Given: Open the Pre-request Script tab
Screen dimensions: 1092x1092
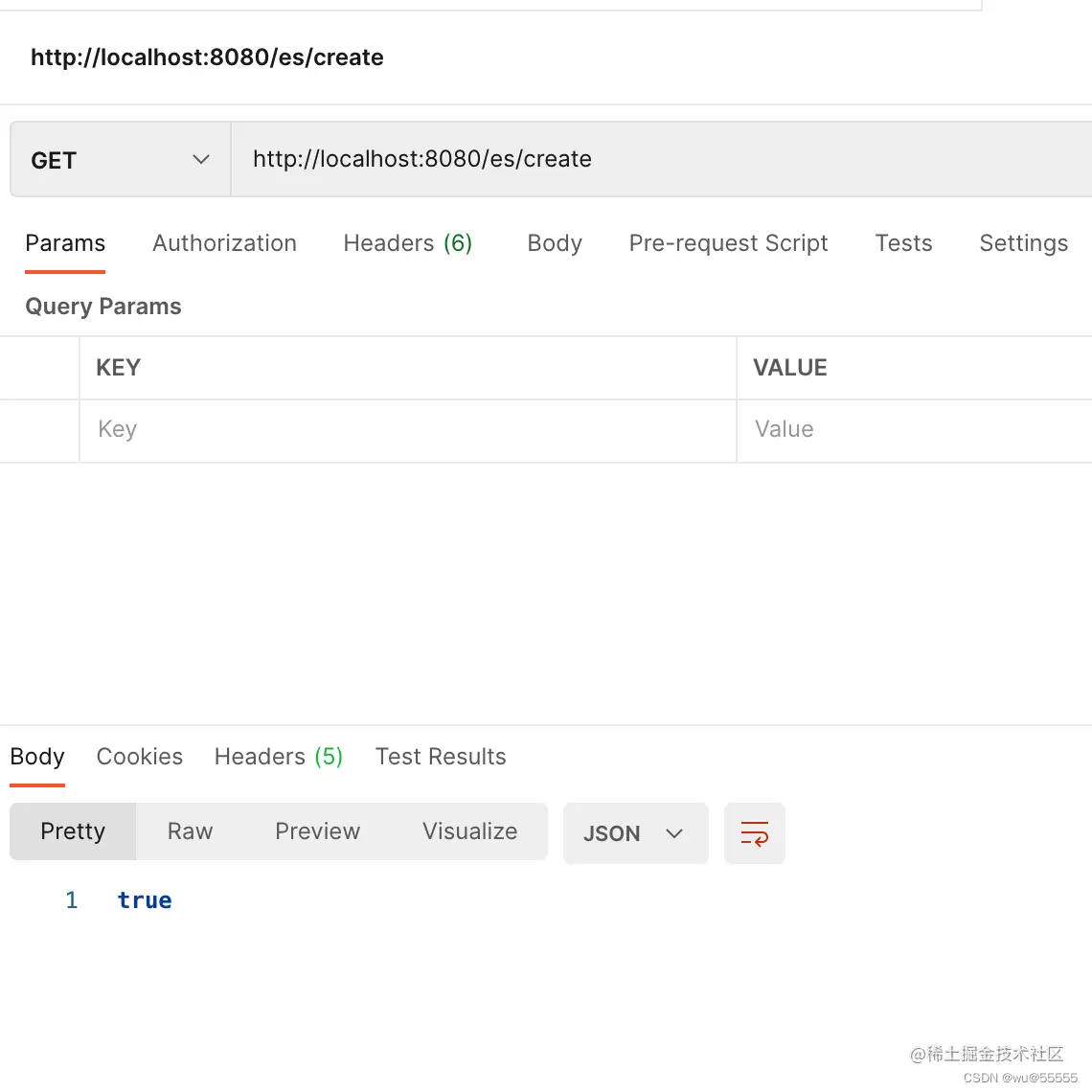Looking at the screenshot, I should click(728, 243).
